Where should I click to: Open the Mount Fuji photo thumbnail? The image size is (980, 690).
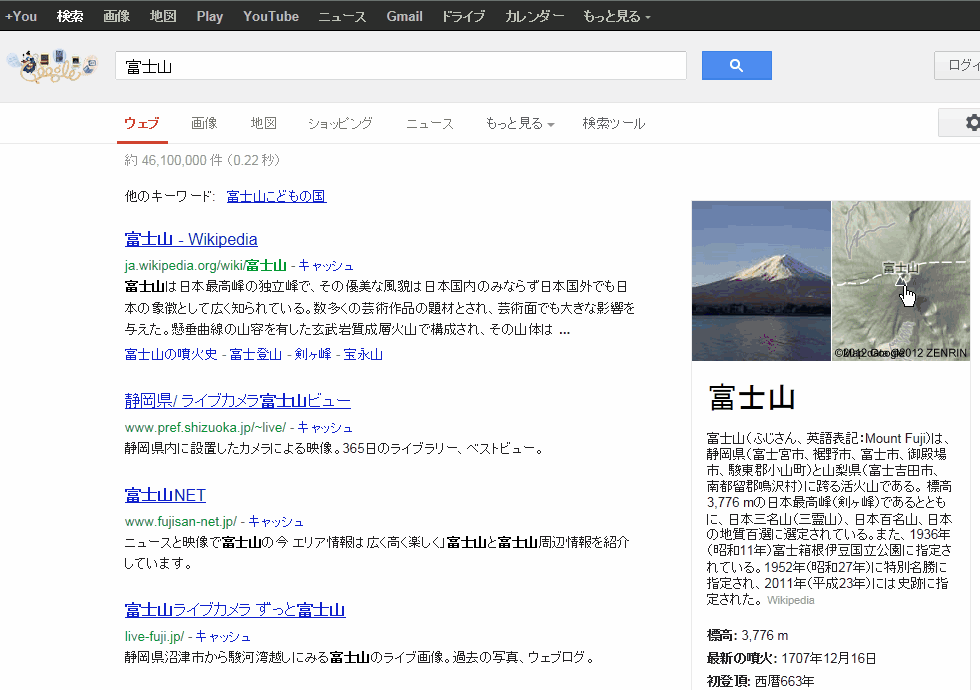click(761, 280)
